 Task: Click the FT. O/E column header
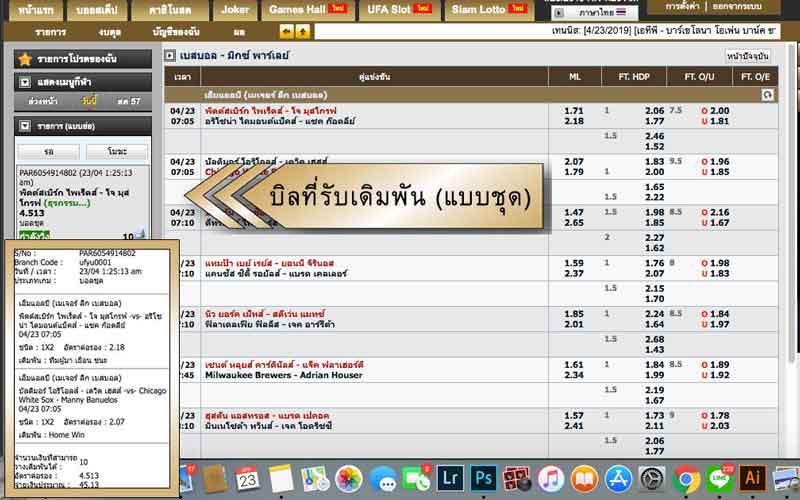[x=755, y=77]
